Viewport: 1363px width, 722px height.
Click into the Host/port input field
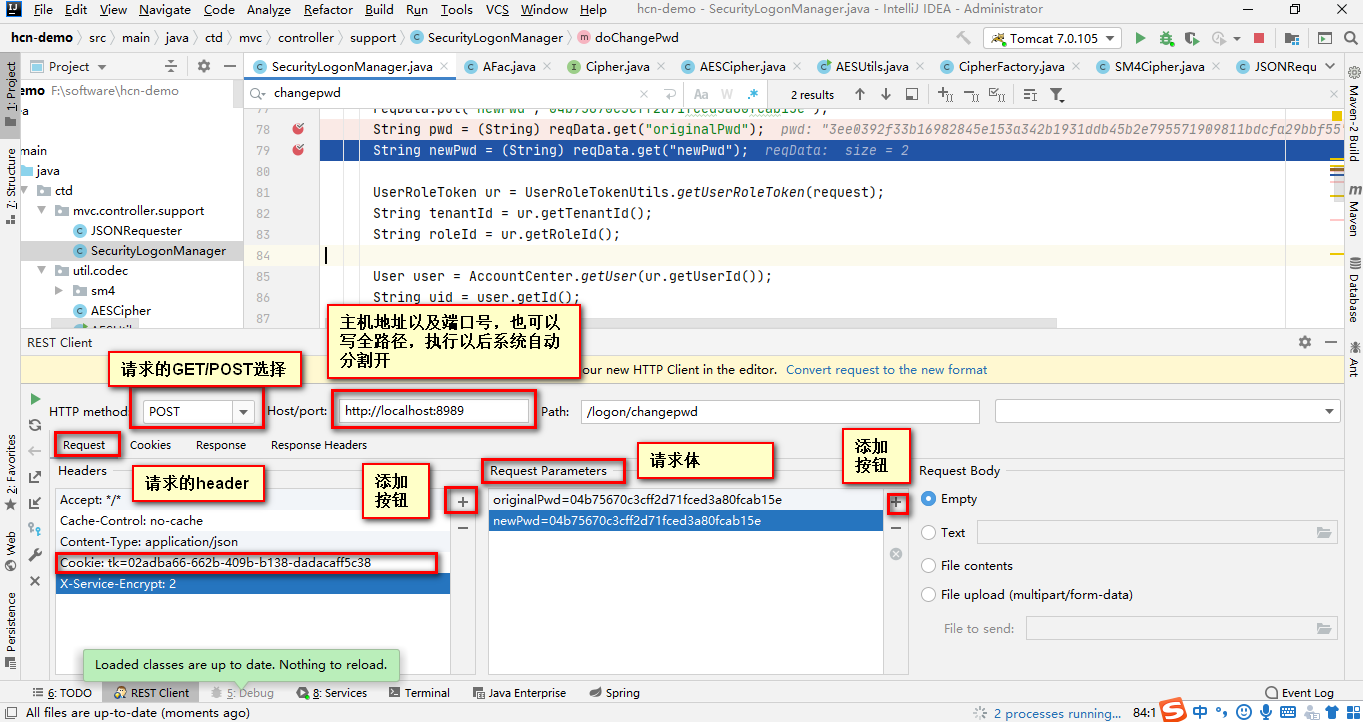[432, 410]
